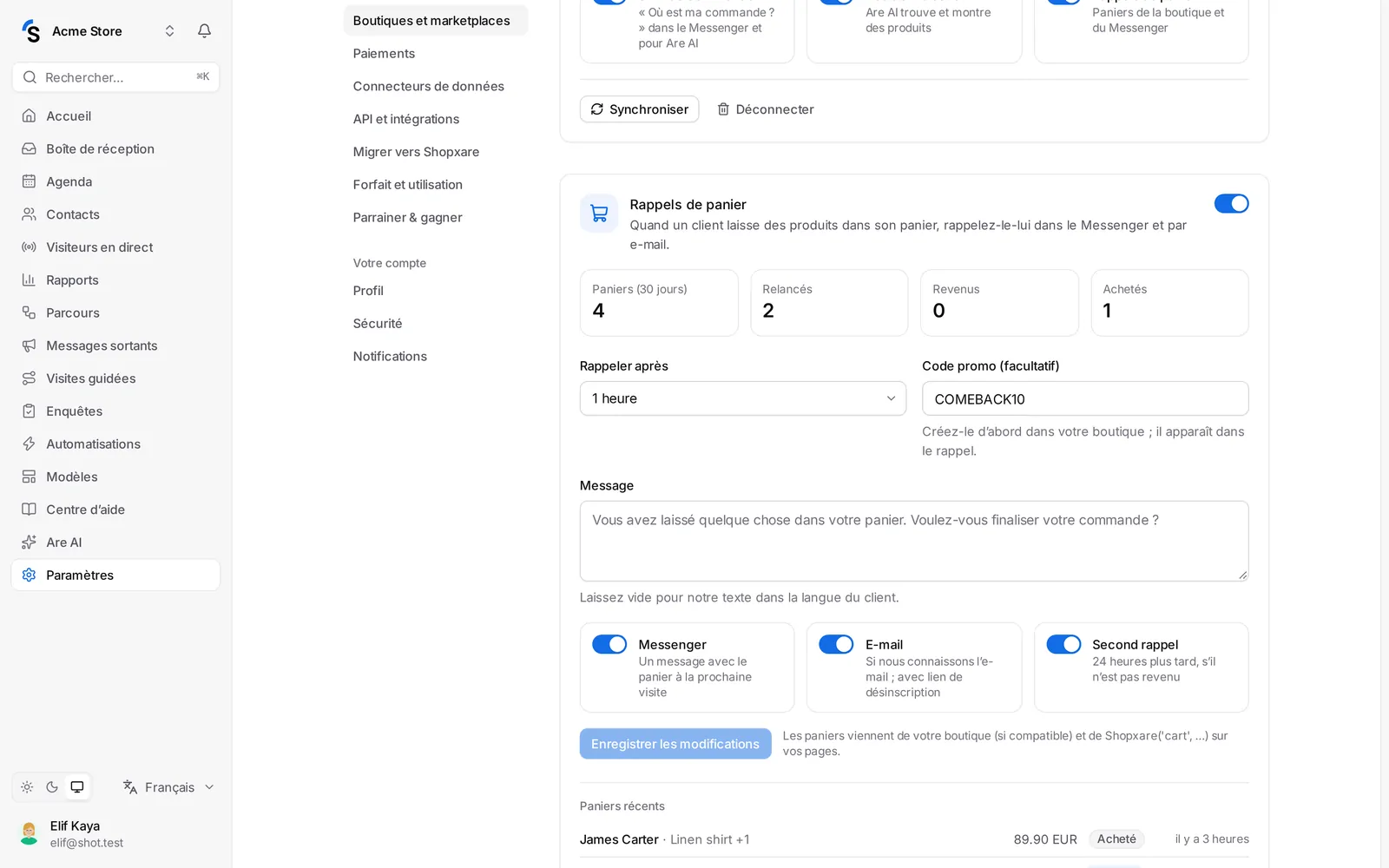This screenshot has width=1389, height=868.
Task: Open notifications bell icon
Action: [x=204, y=31]
